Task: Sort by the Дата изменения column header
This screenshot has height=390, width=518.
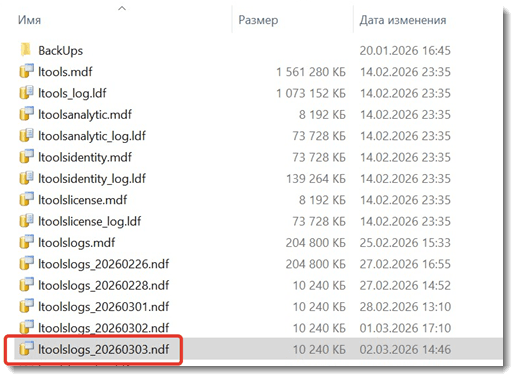Action: (403, 20)
